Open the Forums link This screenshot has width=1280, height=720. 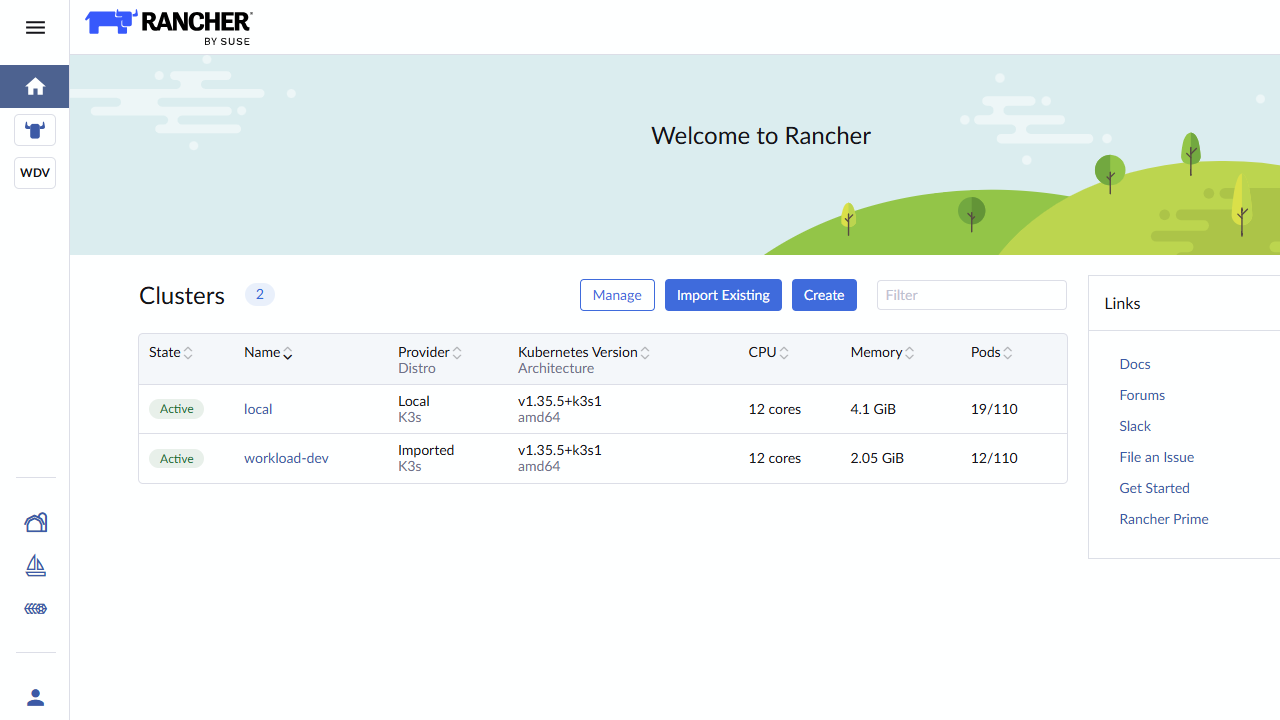click(x=1142, y=395)
